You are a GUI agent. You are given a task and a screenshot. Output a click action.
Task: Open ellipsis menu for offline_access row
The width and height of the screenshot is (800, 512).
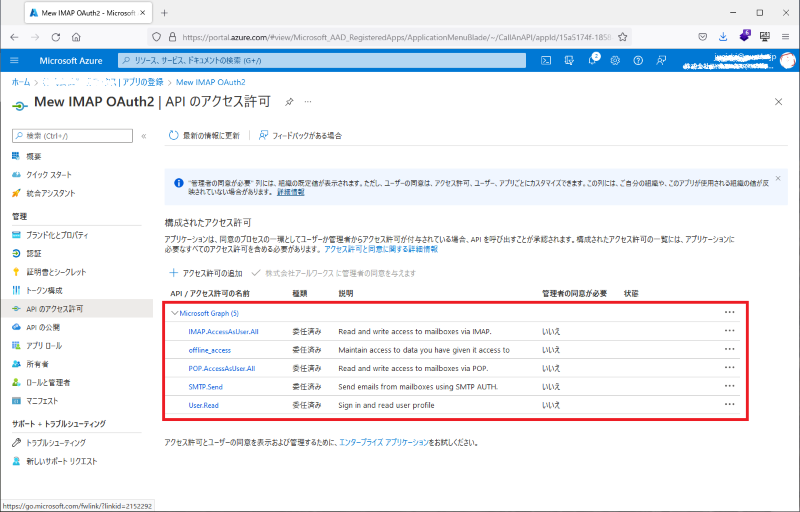coord(730,349)
